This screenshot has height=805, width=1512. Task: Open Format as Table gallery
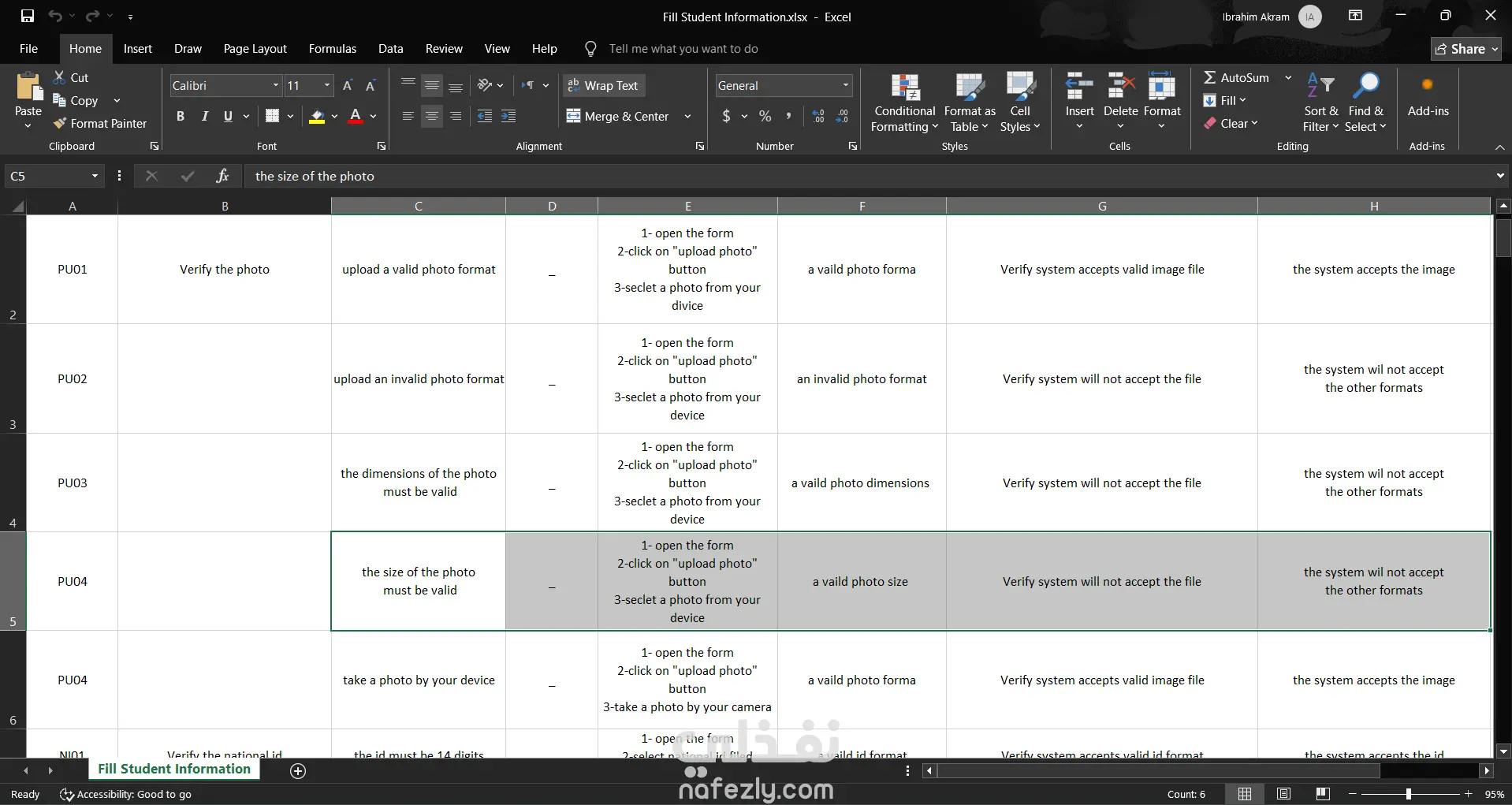pos(970,102)
